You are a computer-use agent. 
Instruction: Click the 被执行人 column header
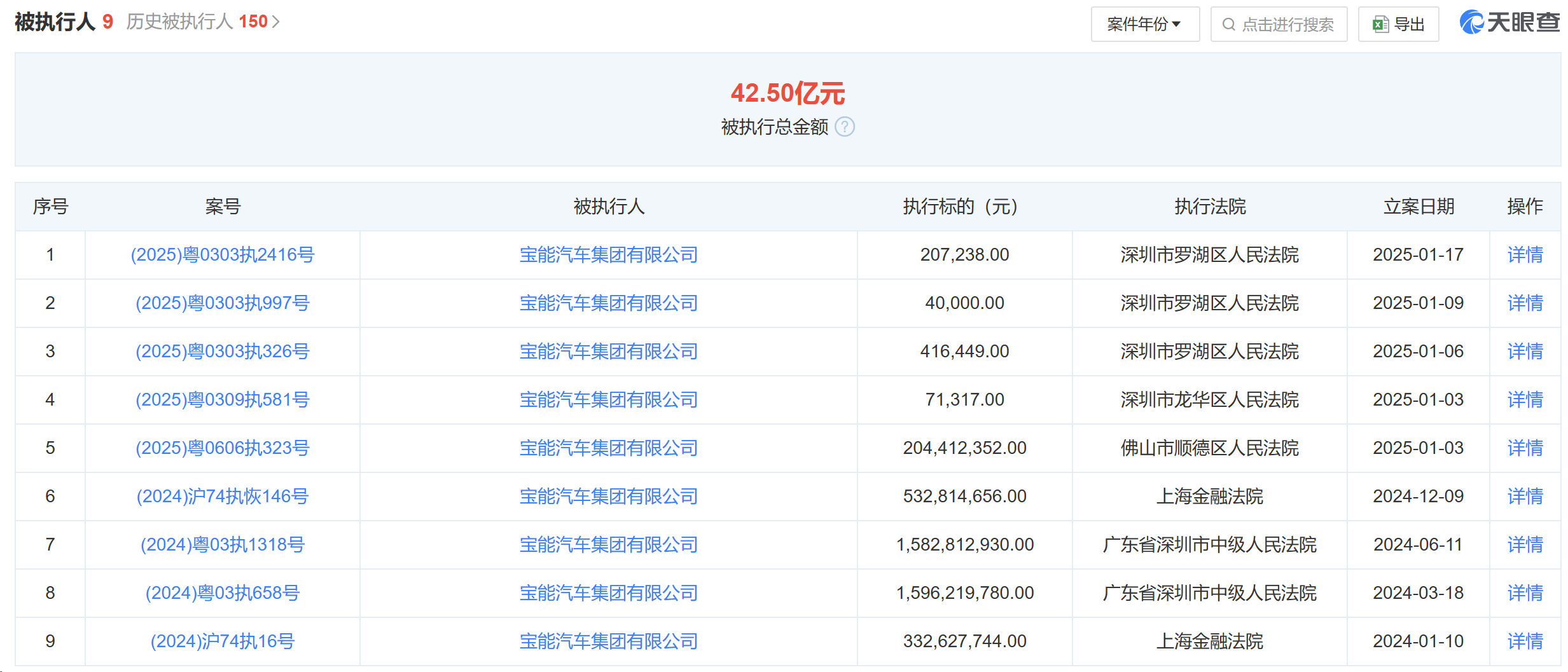point(609,207)
